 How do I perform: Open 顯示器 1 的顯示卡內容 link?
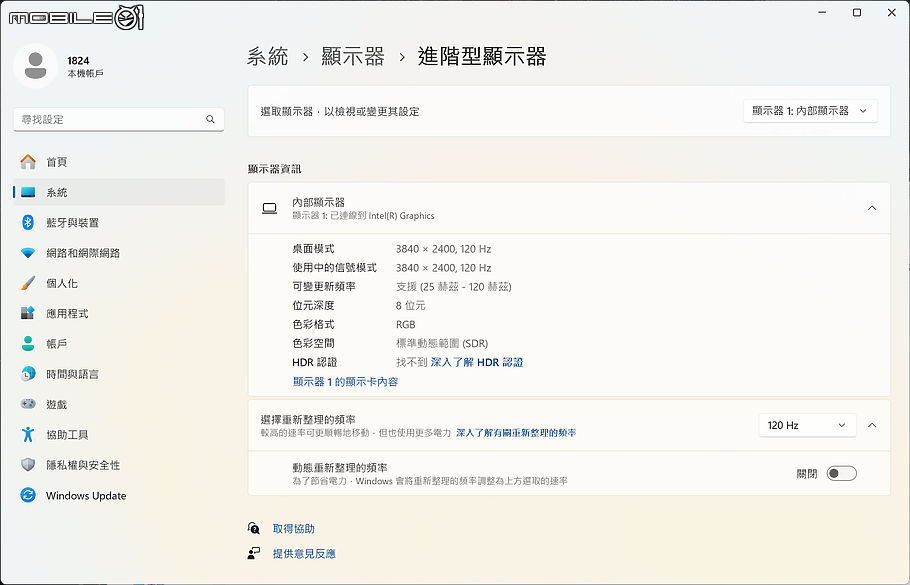click(x=345, y=382)
